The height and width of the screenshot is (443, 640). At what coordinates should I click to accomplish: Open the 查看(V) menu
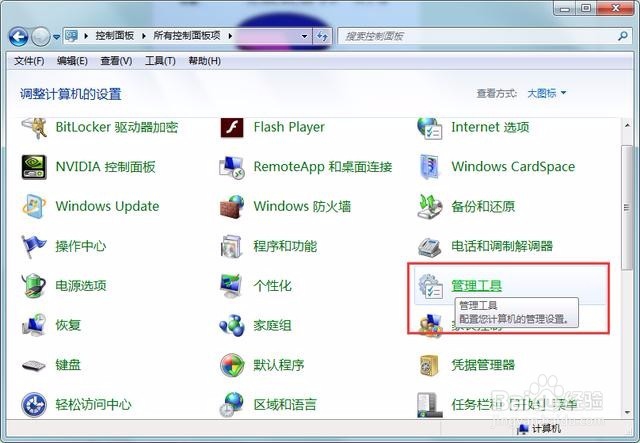116,61
